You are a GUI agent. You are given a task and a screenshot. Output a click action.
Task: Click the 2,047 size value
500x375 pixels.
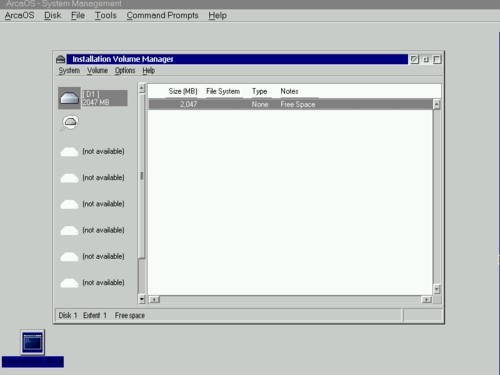point(188,104)
